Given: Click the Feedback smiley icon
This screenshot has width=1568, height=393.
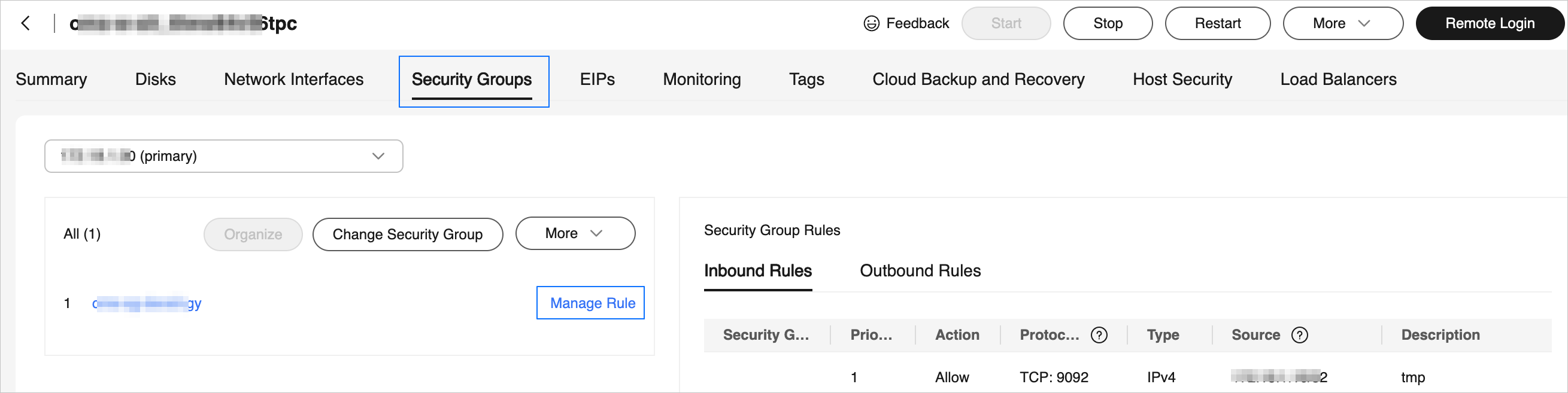Looking at the screenshot, I should point(871,24).
